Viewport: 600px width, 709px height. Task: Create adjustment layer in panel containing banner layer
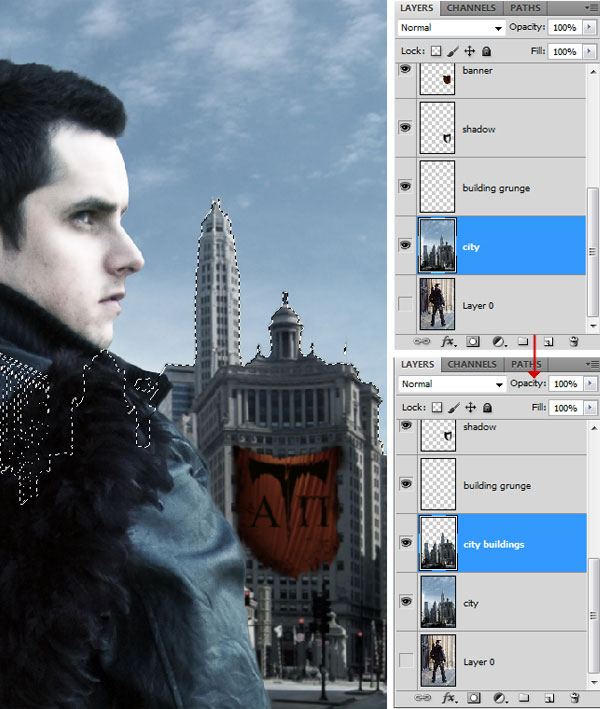coord(499,342)
